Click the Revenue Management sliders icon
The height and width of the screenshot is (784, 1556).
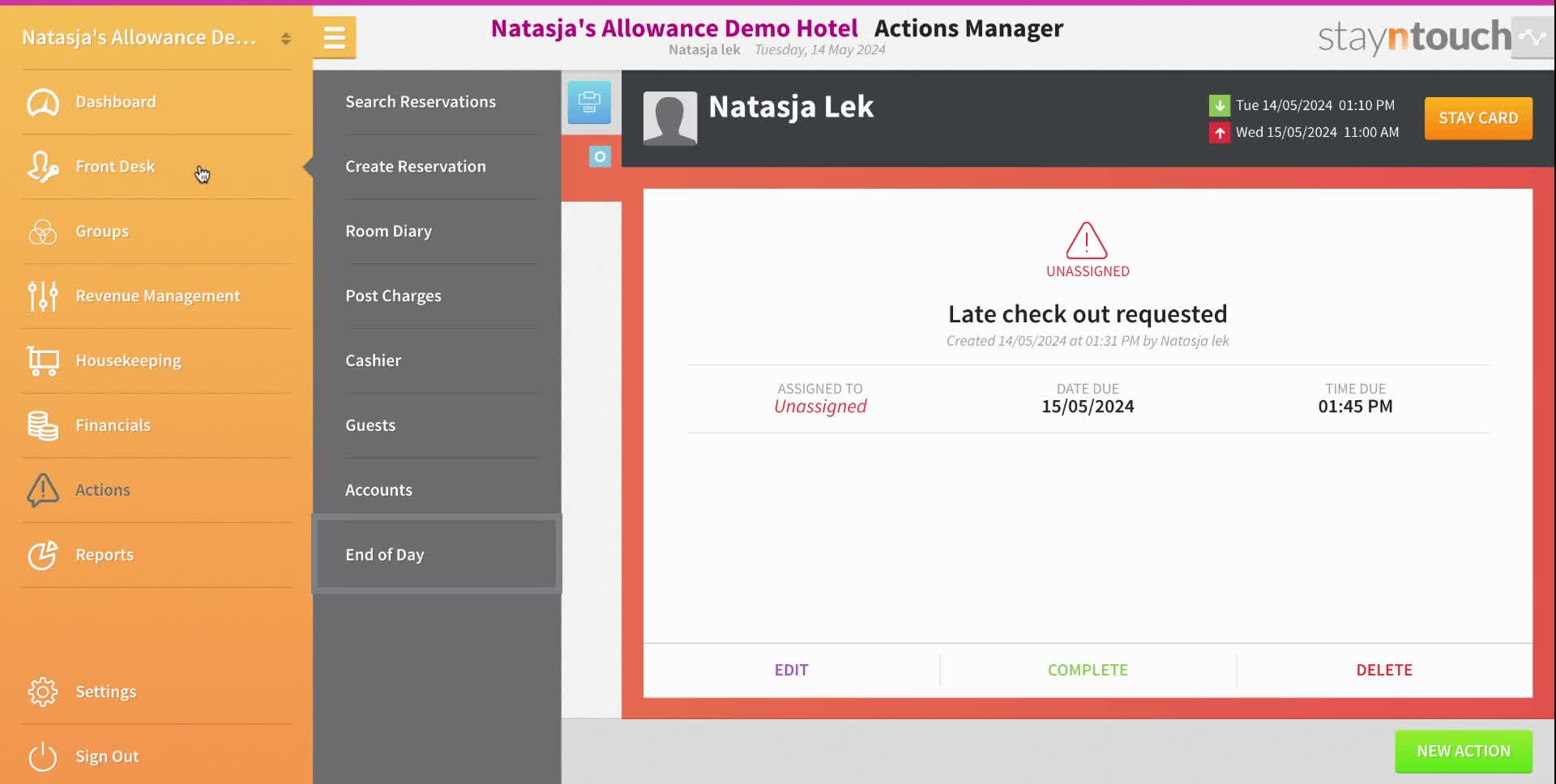pyautogui.click(x=43, y=296)
